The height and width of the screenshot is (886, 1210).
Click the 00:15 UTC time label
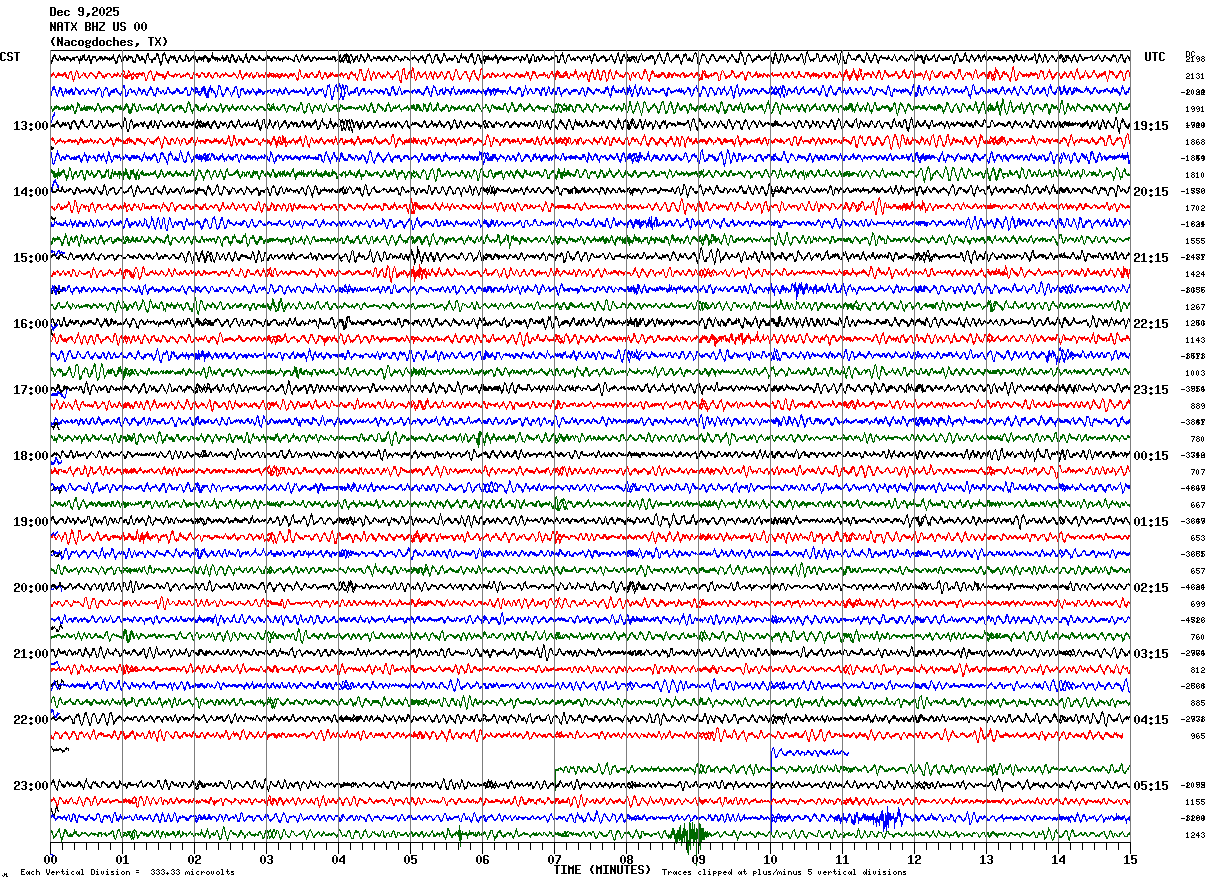coord(1151,456)
